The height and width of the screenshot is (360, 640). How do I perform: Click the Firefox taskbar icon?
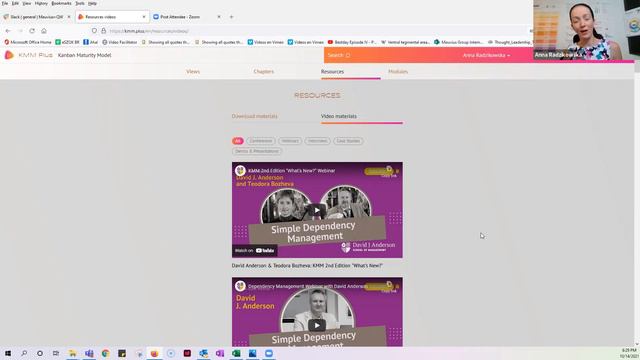click(x=154, y=353)
